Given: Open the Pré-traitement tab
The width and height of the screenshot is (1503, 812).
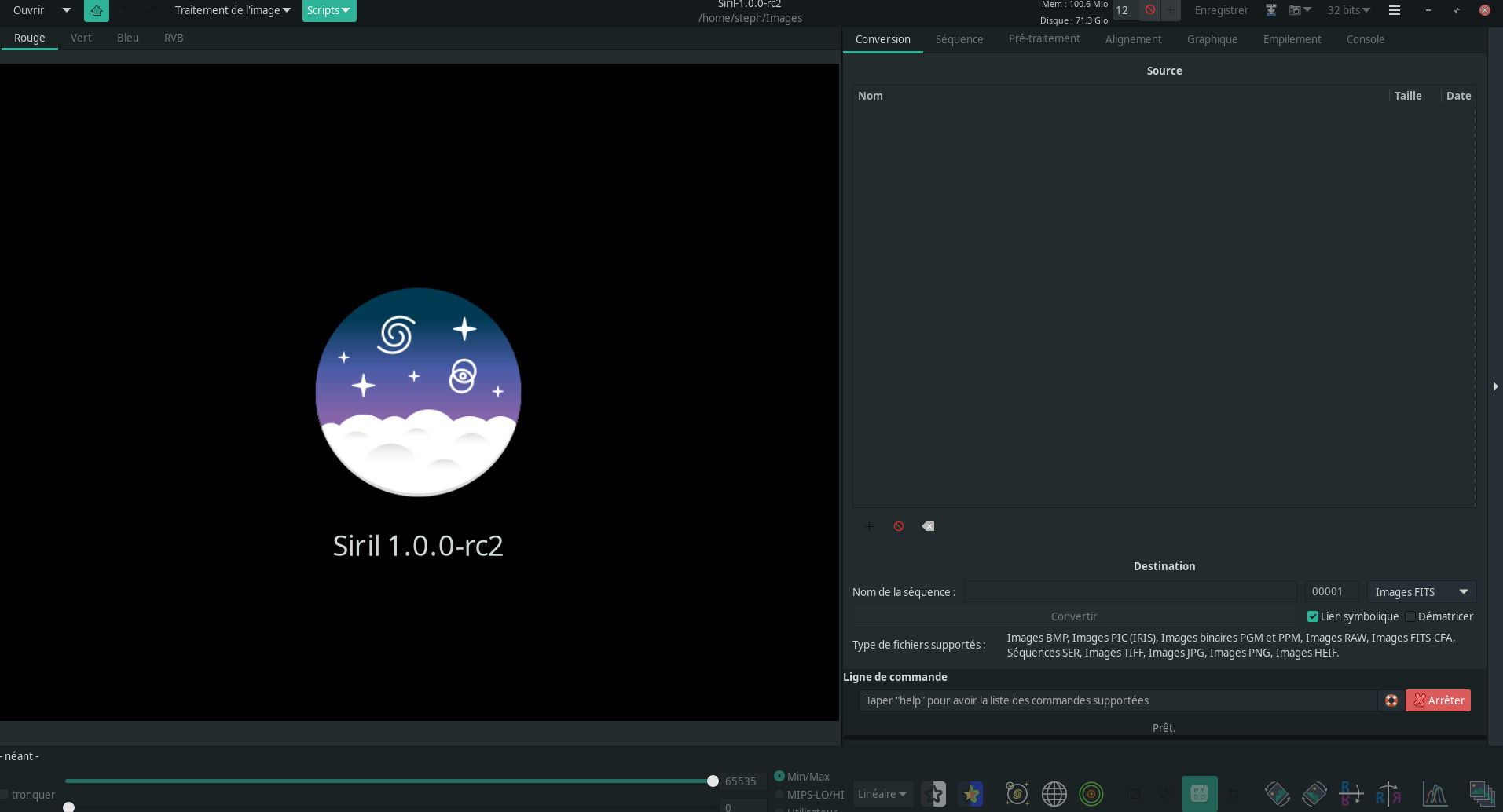Looking at the screenshot, I should [1044, 39].
